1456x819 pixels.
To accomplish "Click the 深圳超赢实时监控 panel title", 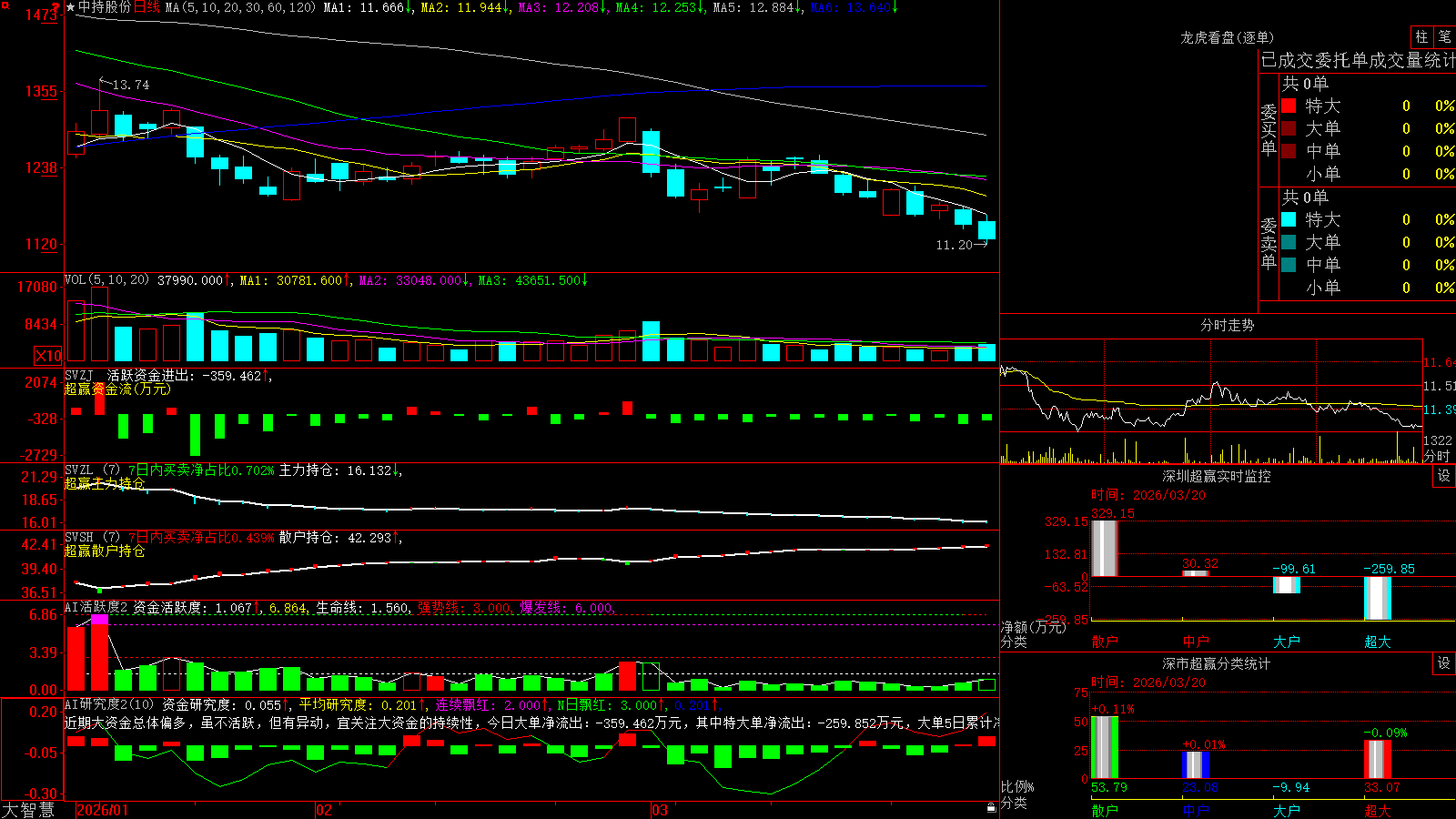I will pyautogui.click(x=1217, y=476).
